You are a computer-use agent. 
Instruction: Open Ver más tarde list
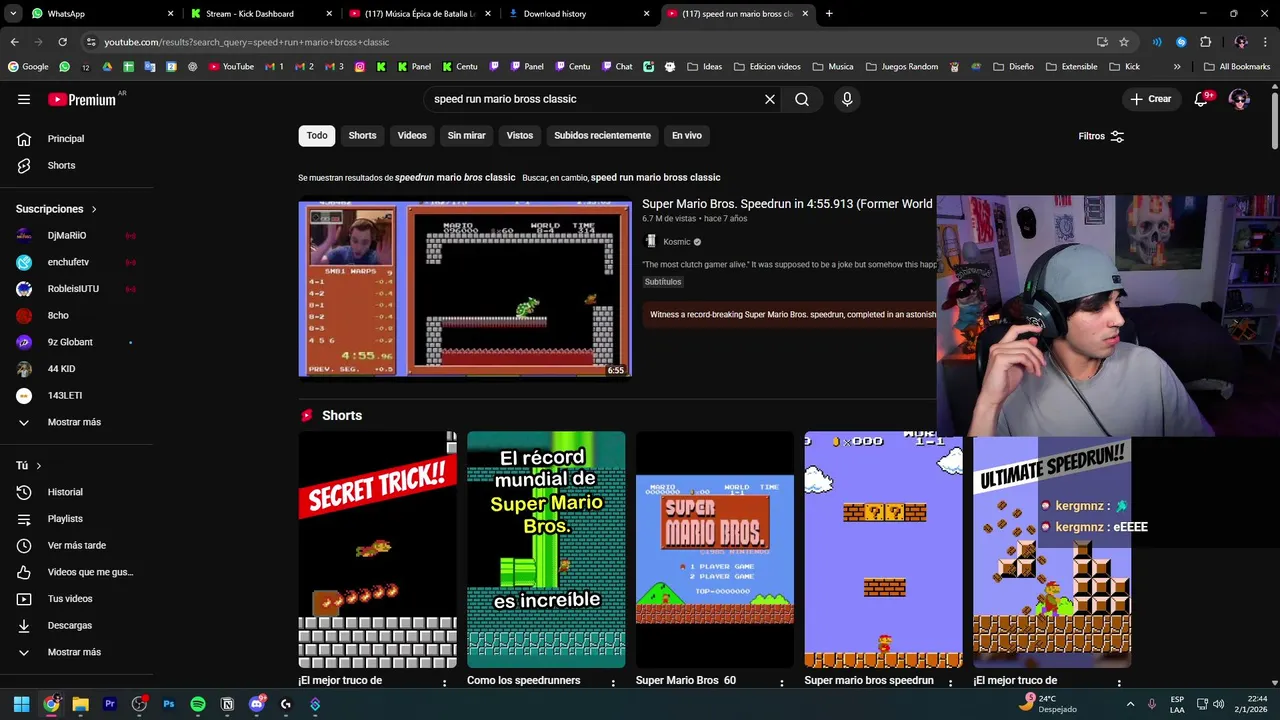(76, 545)
